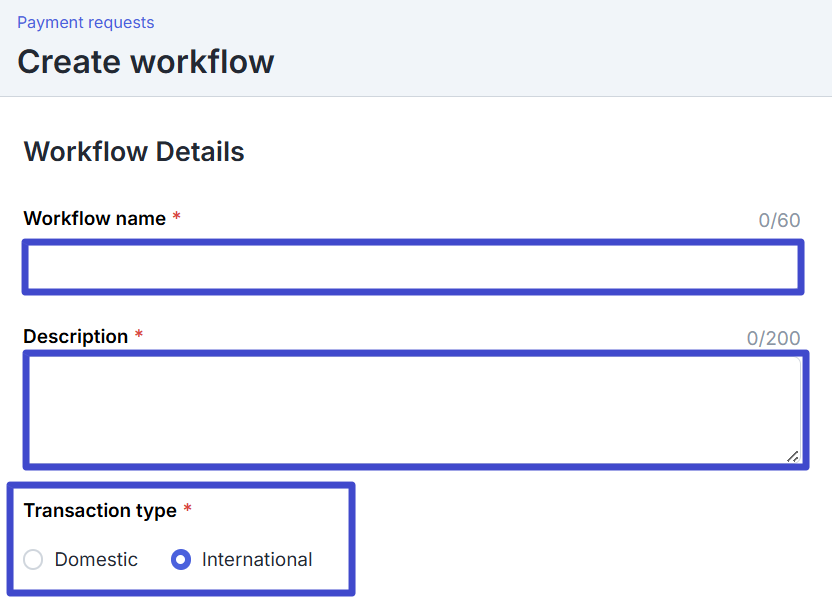Click the 0/60 character counter
832x605 pixels.
click(779, 220)
